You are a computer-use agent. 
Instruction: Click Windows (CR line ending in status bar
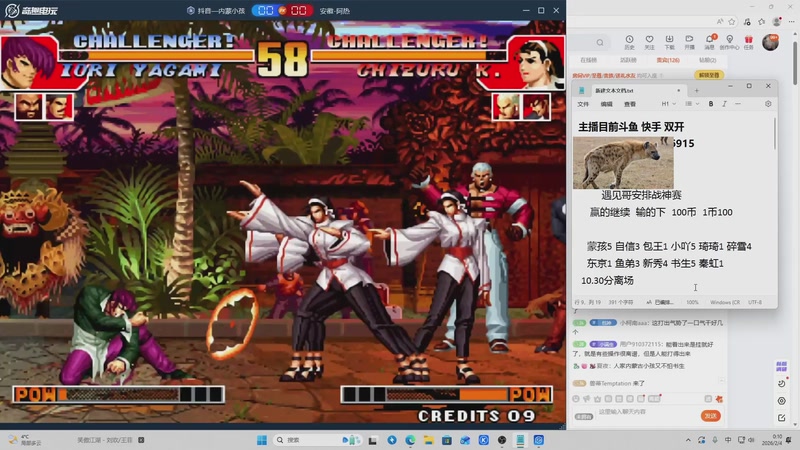(x=724, y=302)
